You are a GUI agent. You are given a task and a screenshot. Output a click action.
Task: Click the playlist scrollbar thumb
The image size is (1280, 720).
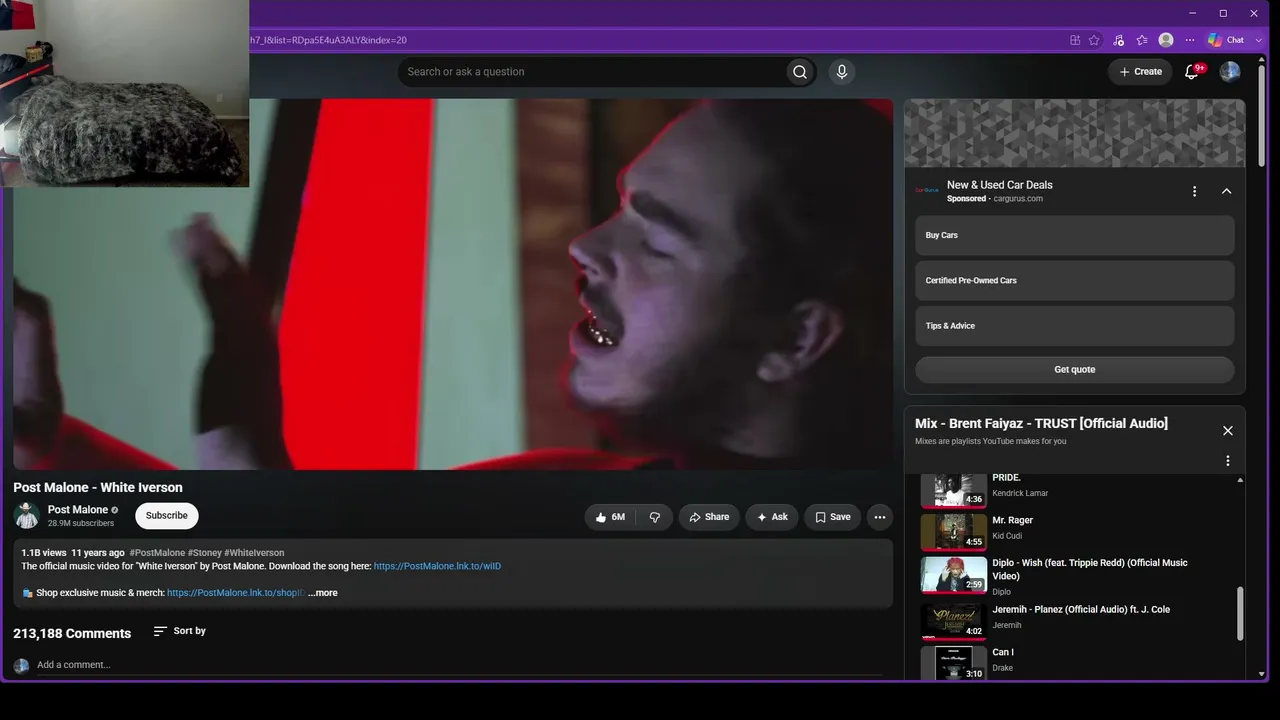tap(1241, 613)
